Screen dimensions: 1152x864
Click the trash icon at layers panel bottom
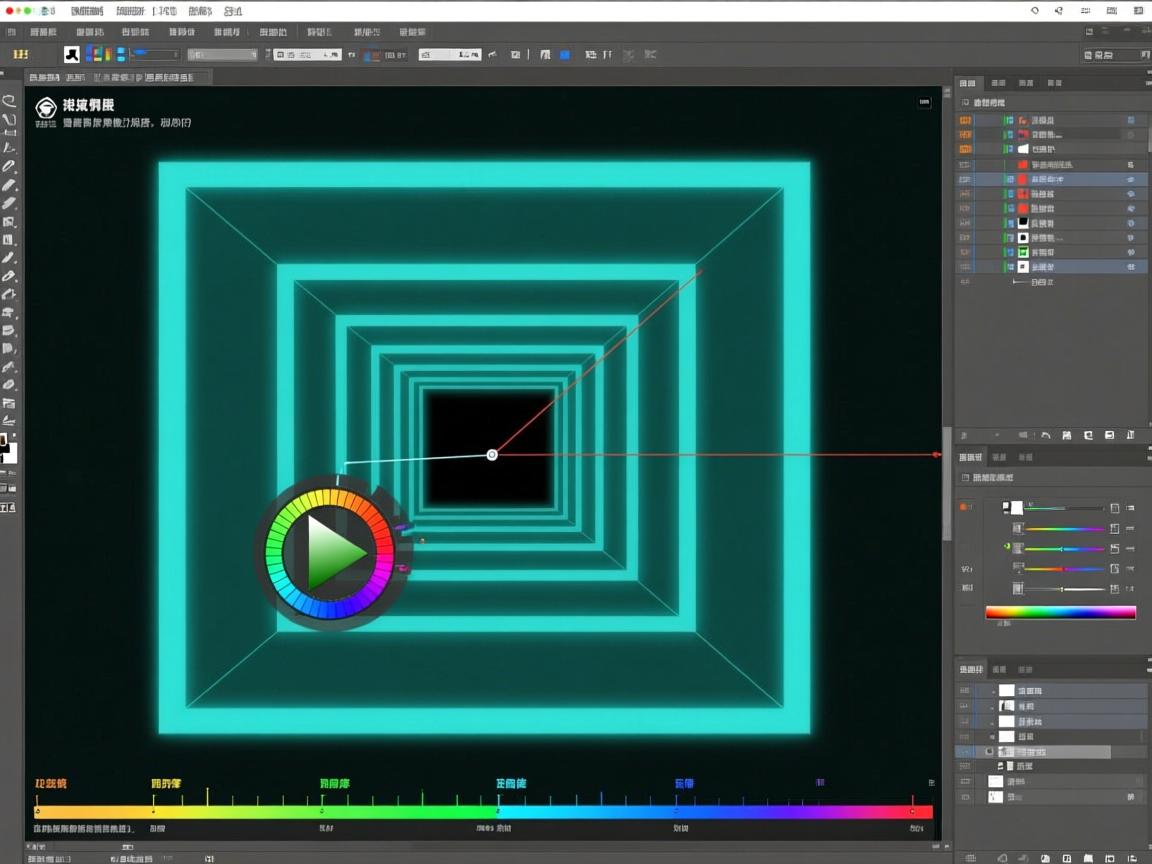(1131, 436)
